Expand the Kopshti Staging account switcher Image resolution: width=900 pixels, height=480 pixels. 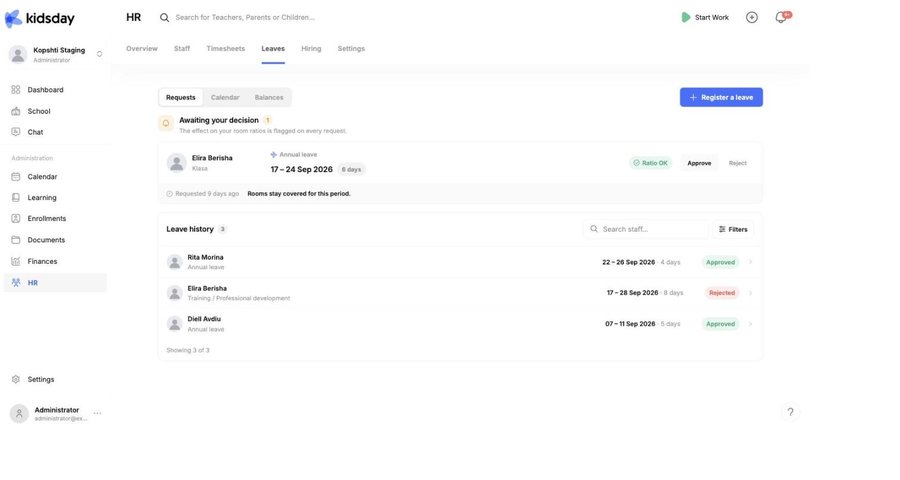click(x=99, y=54)
